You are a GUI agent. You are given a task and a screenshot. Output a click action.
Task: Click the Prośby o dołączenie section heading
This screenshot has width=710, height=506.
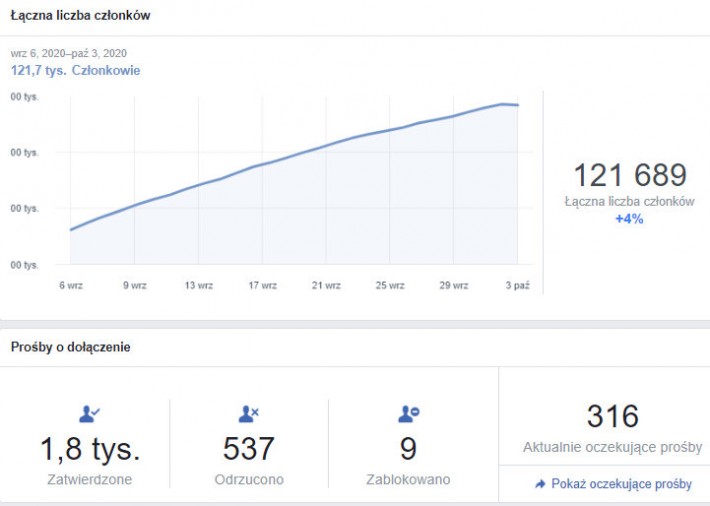70,347
